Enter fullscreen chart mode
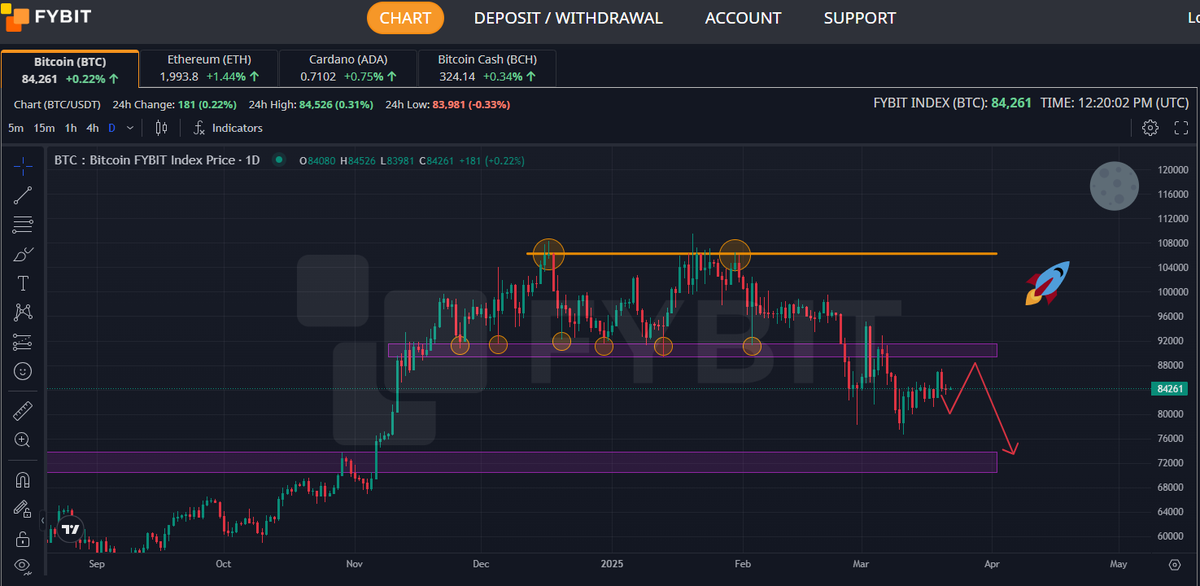 click(x=1181, y=128)
